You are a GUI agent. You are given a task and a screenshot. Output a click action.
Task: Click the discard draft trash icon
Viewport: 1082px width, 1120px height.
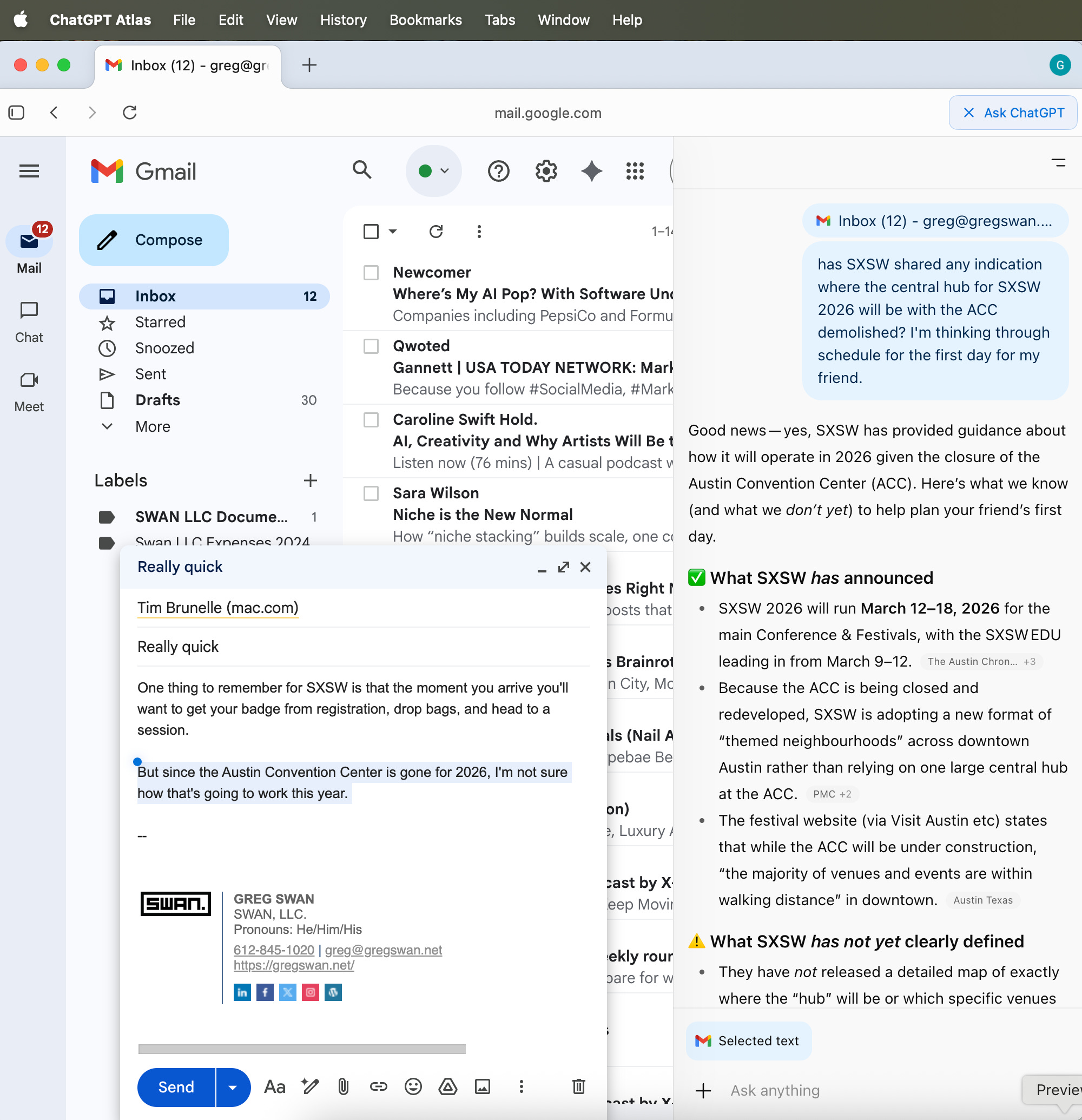(x=578, y=1086)
